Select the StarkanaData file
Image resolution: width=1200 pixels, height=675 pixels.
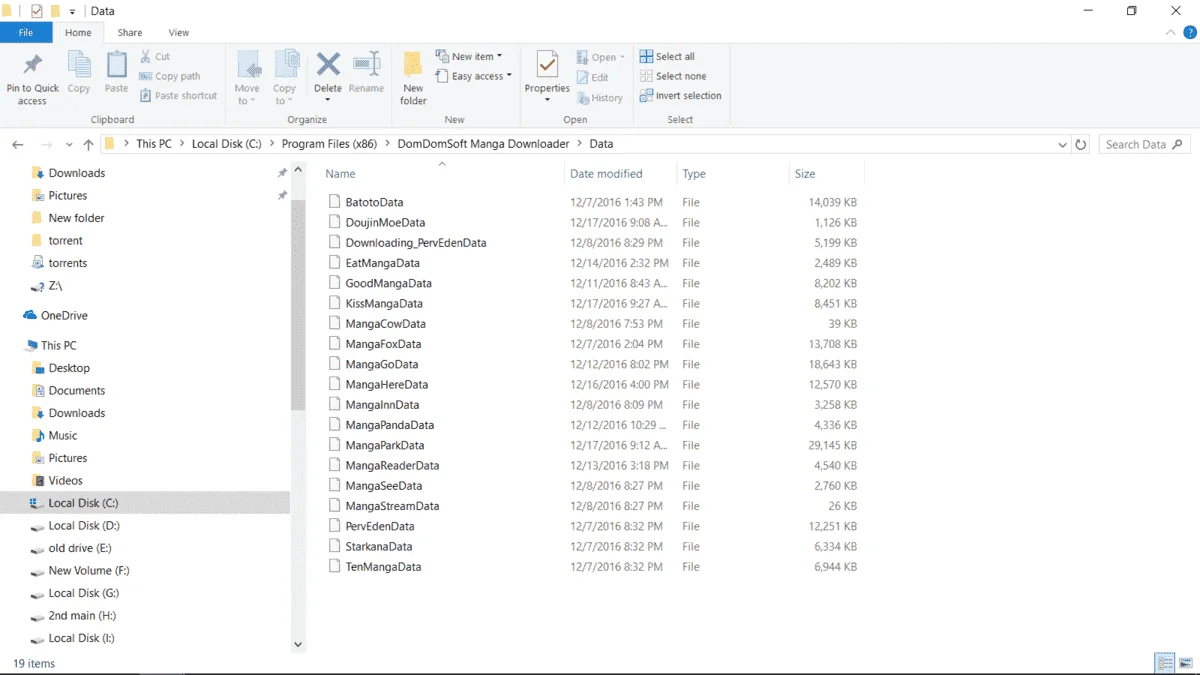click(x=379, y=547)
